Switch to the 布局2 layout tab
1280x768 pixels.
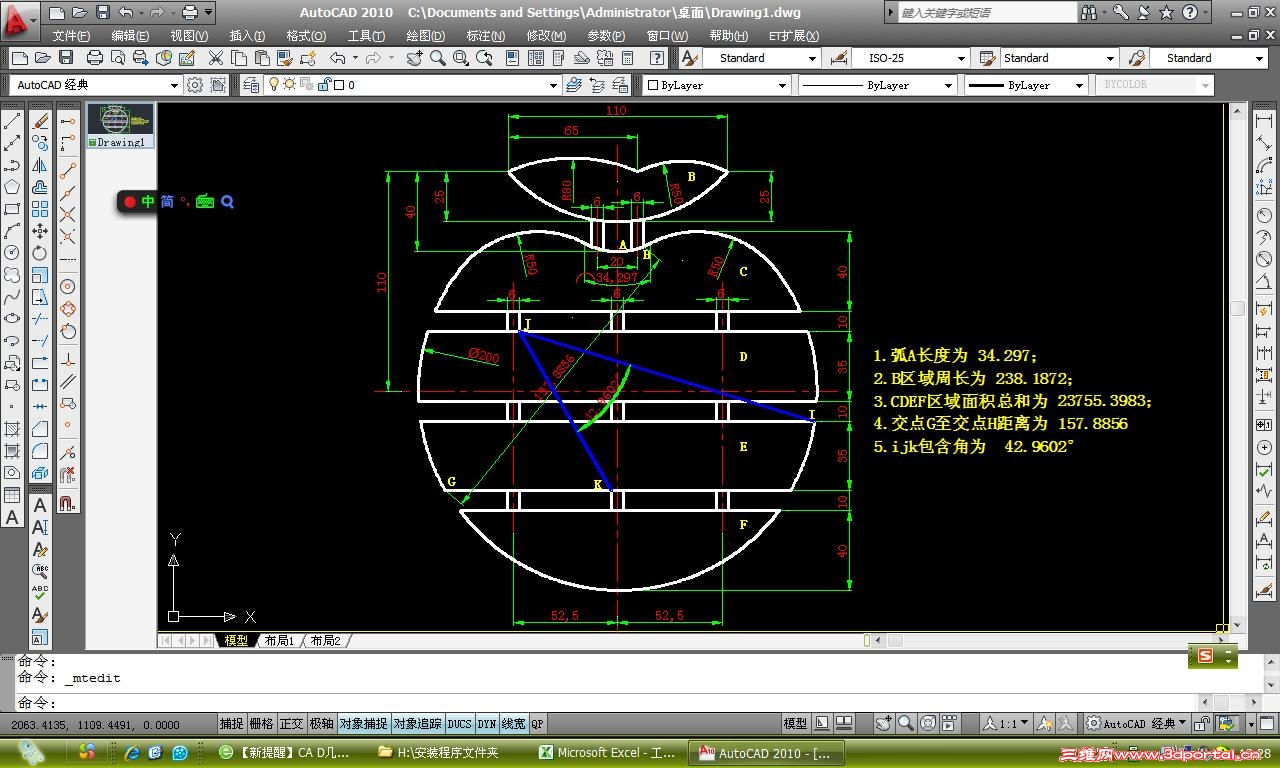pyautogui.click(x=325, y=641)
